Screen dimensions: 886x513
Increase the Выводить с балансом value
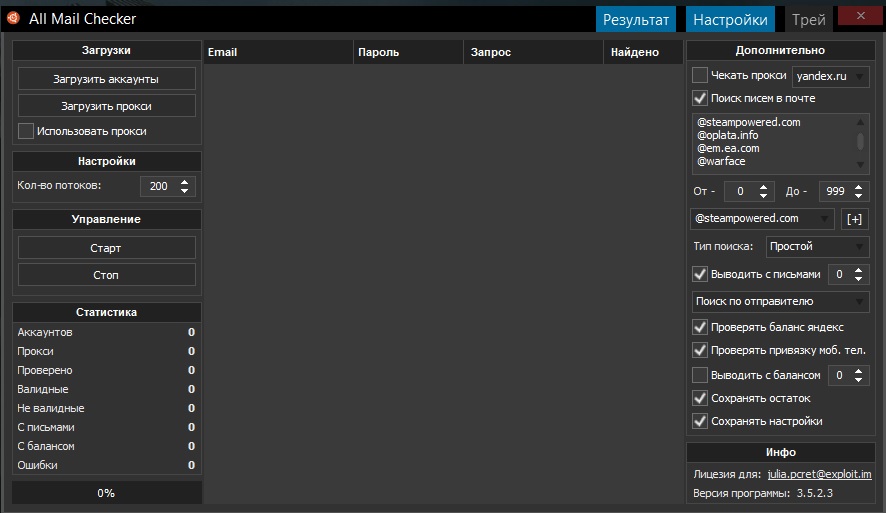[859, 371]
